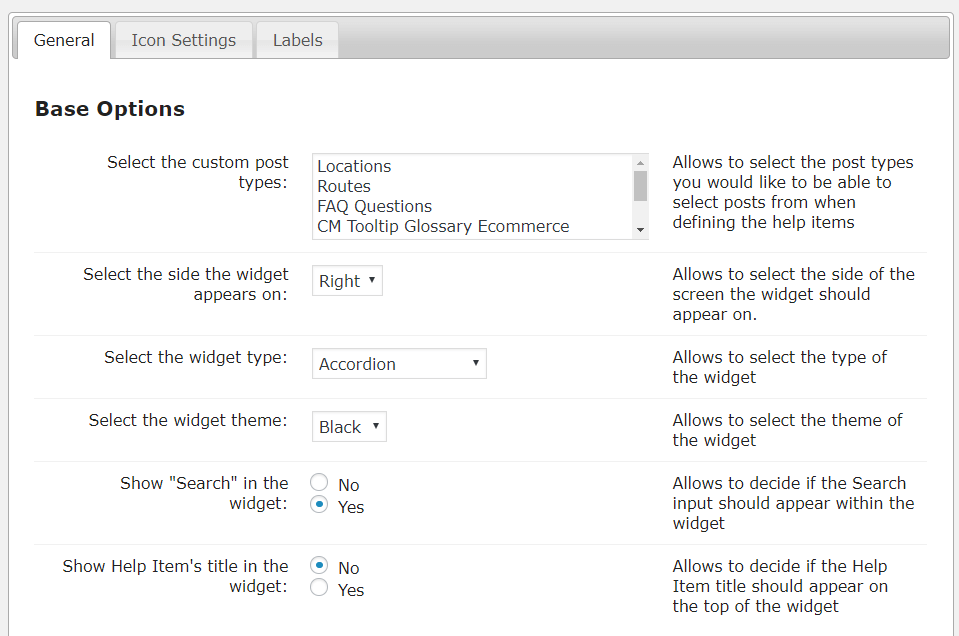This screenshot has width=959, height=636.
Task: Expand the widget type dropdown showing Accordion
Action: tap(399, 364)
